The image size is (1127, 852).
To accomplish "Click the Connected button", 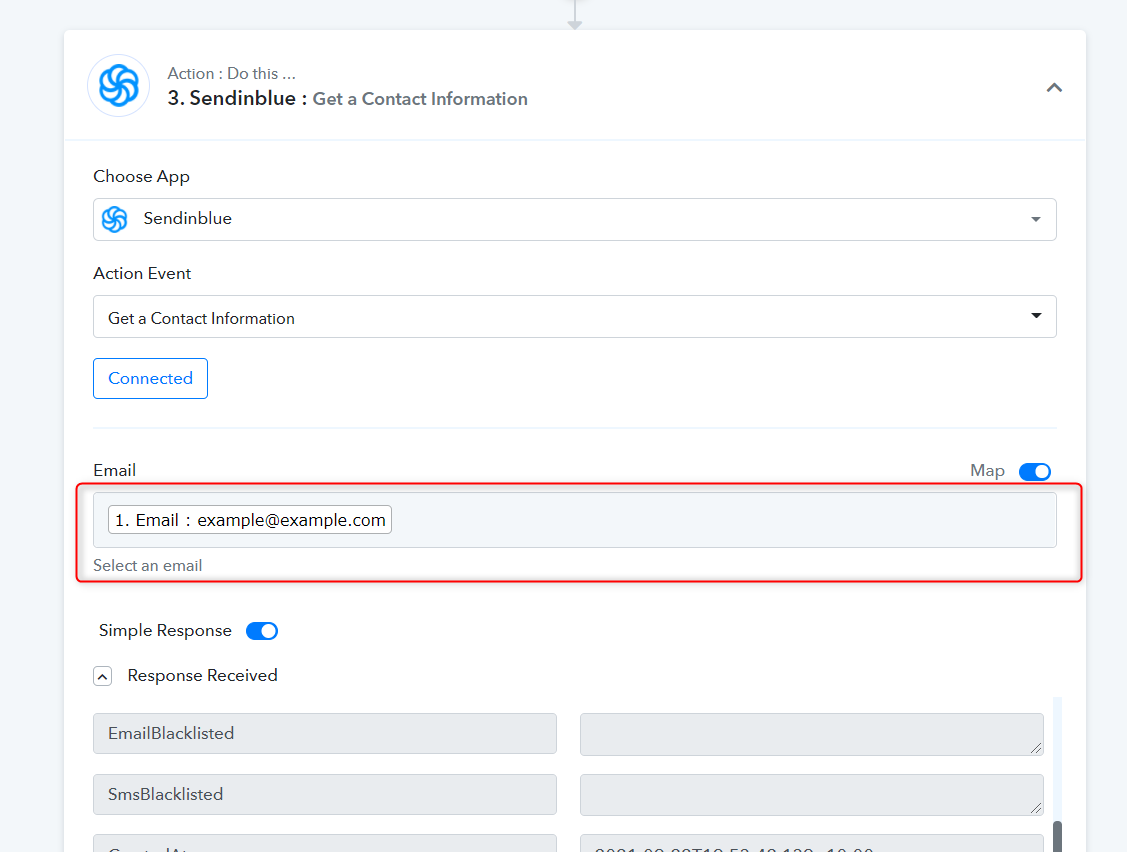I will [x=150, y=378].
